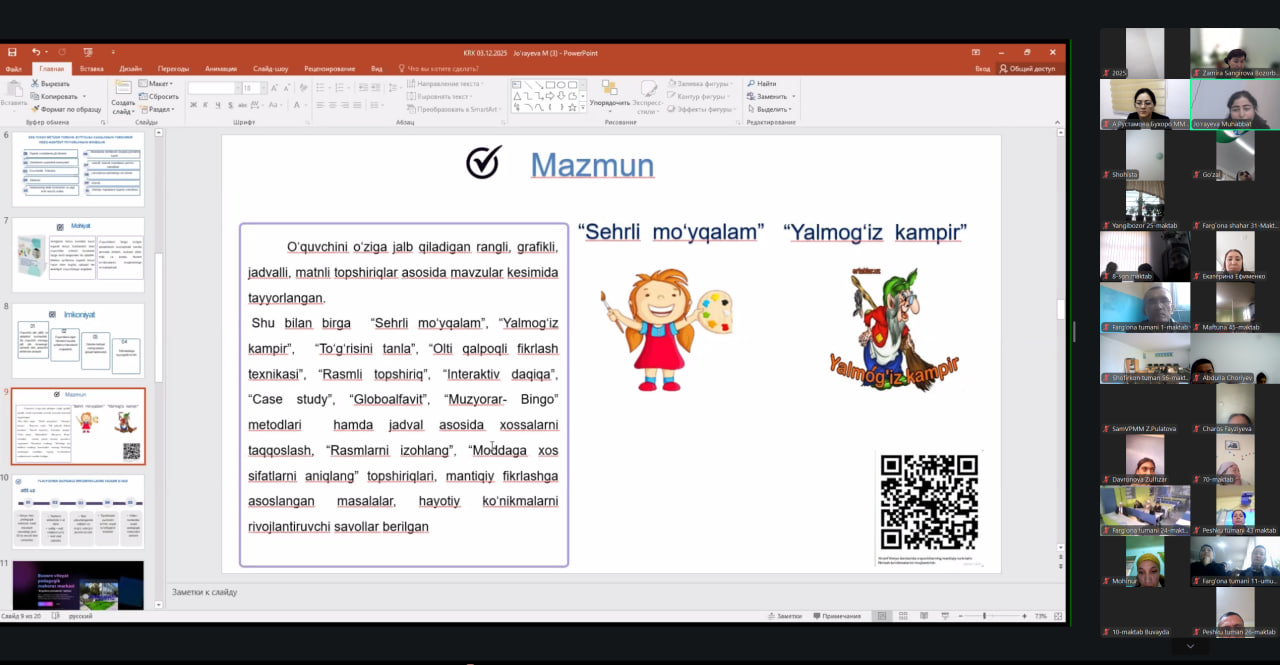Click the Save icon in quick access toolbar

[x=12, y=52]
